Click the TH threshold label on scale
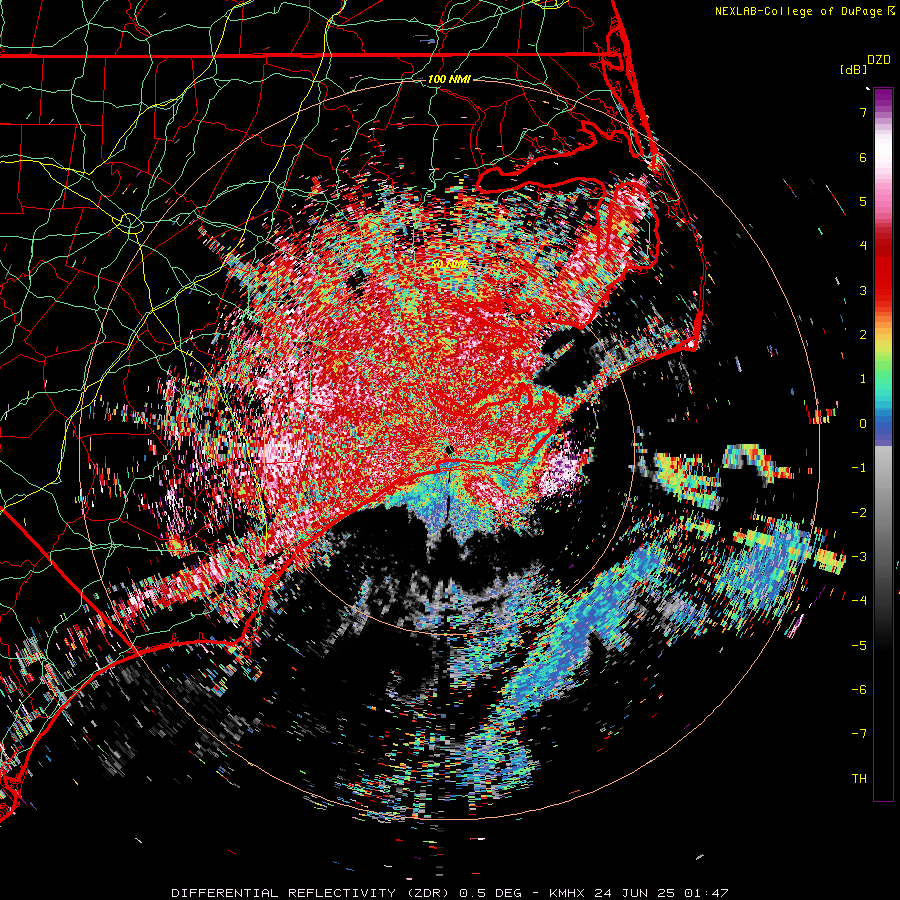Screen dimensions: 900x900 point(859,779)
